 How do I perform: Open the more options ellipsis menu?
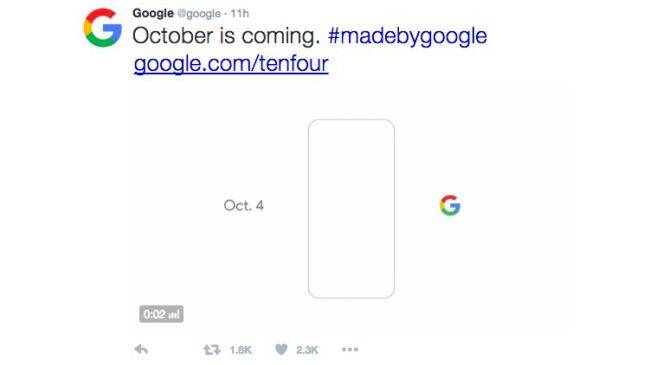point(350,350)
